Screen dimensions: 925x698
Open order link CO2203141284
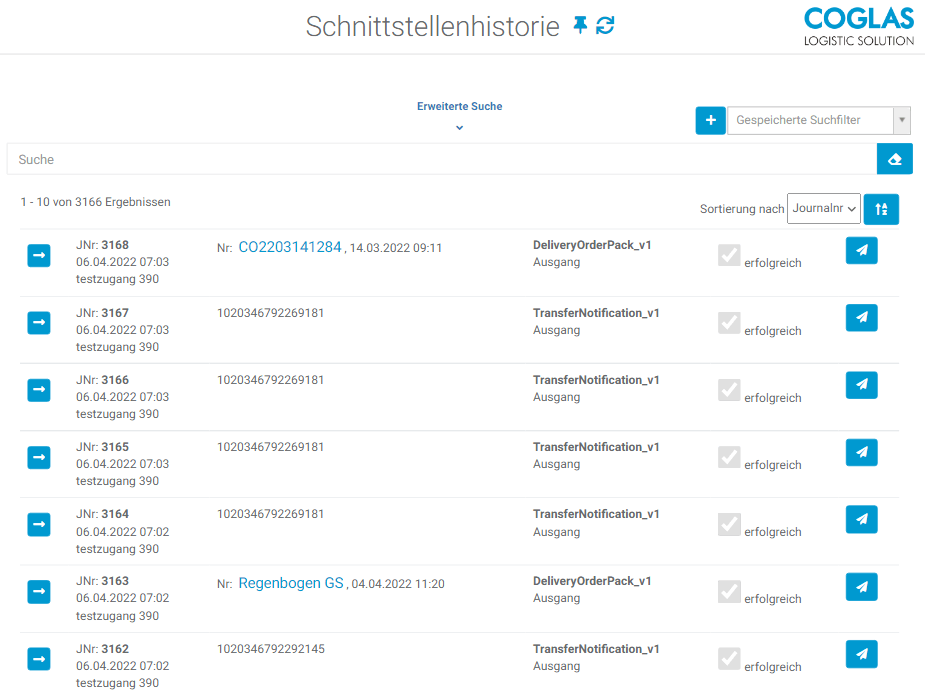point(289,247)
